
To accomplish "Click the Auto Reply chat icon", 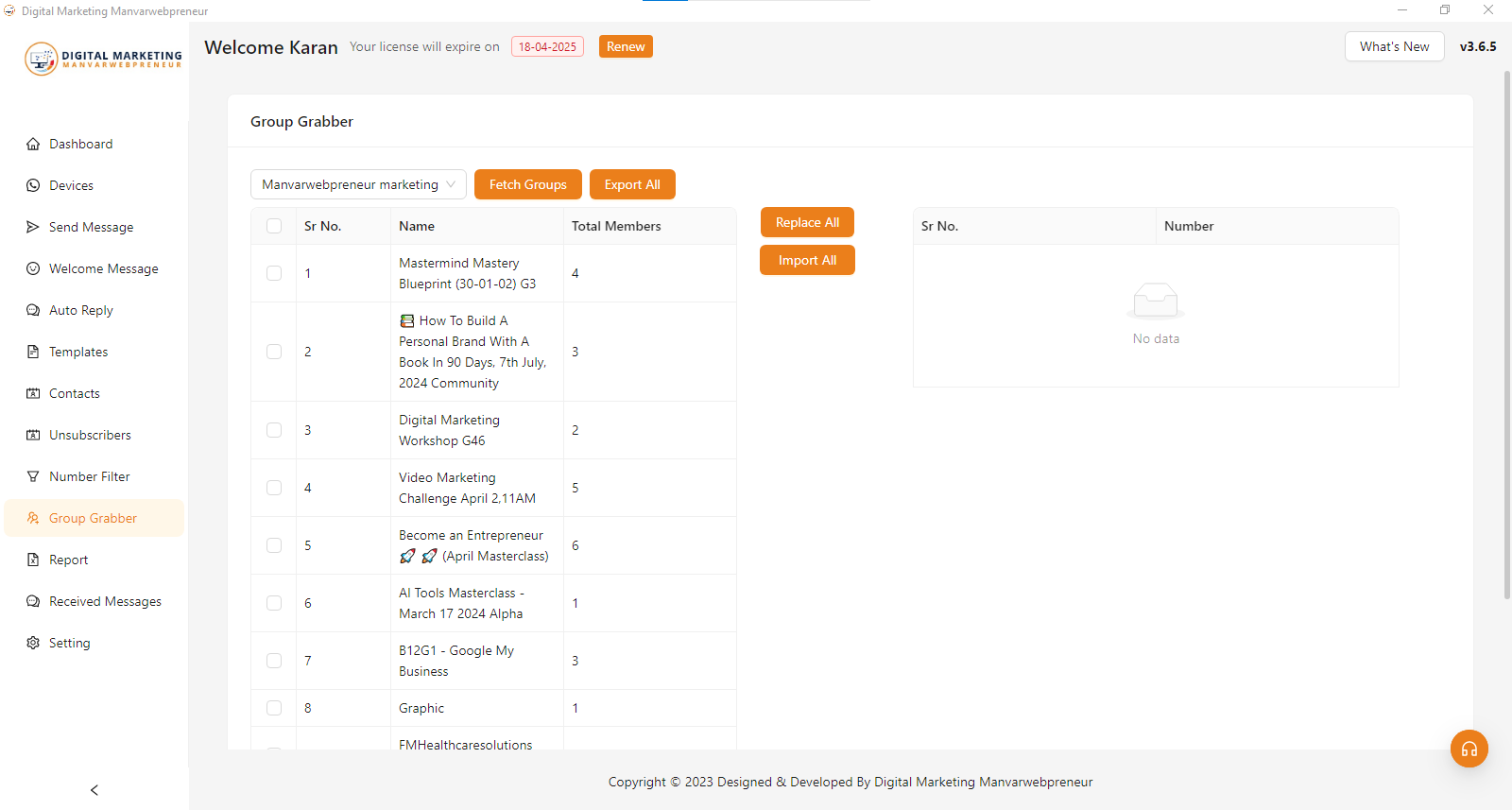I will (x=33, y=311).
